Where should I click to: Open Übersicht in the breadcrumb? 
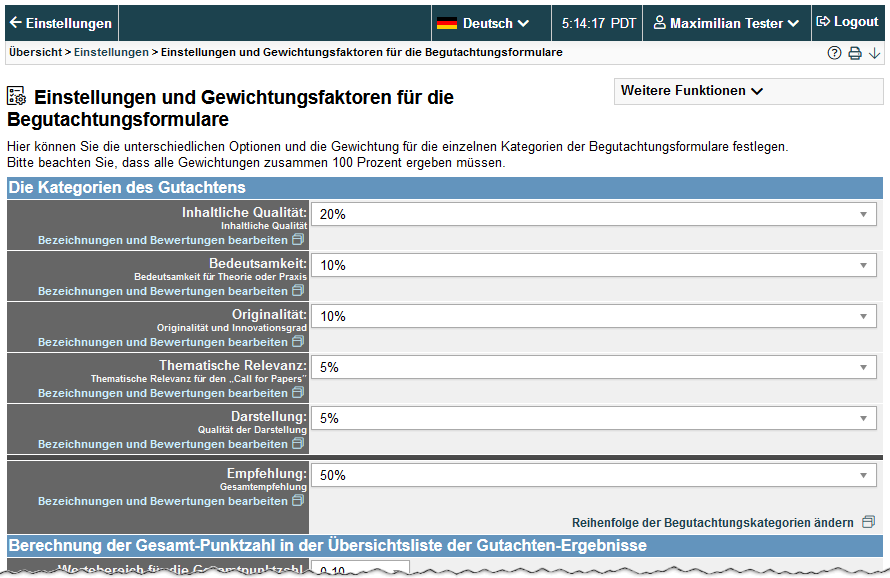click(35, 52)
